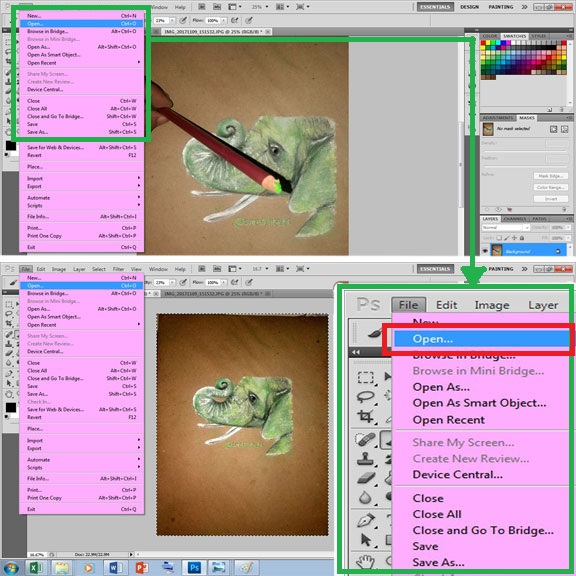Open the layer Opacity dropdown arrow

coord(568,228)
